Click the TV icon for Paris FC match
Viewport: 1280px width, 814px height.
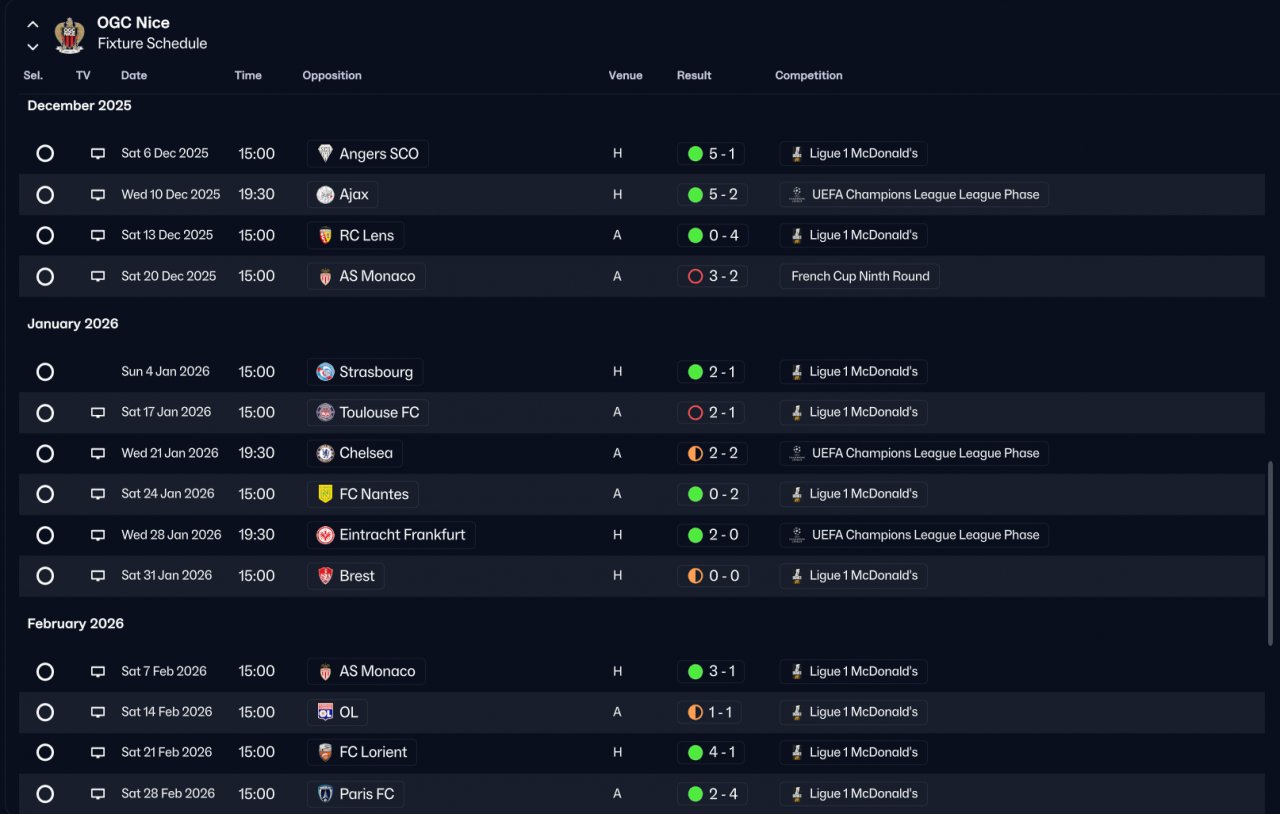pyautogui.click(x=98, y=794)
